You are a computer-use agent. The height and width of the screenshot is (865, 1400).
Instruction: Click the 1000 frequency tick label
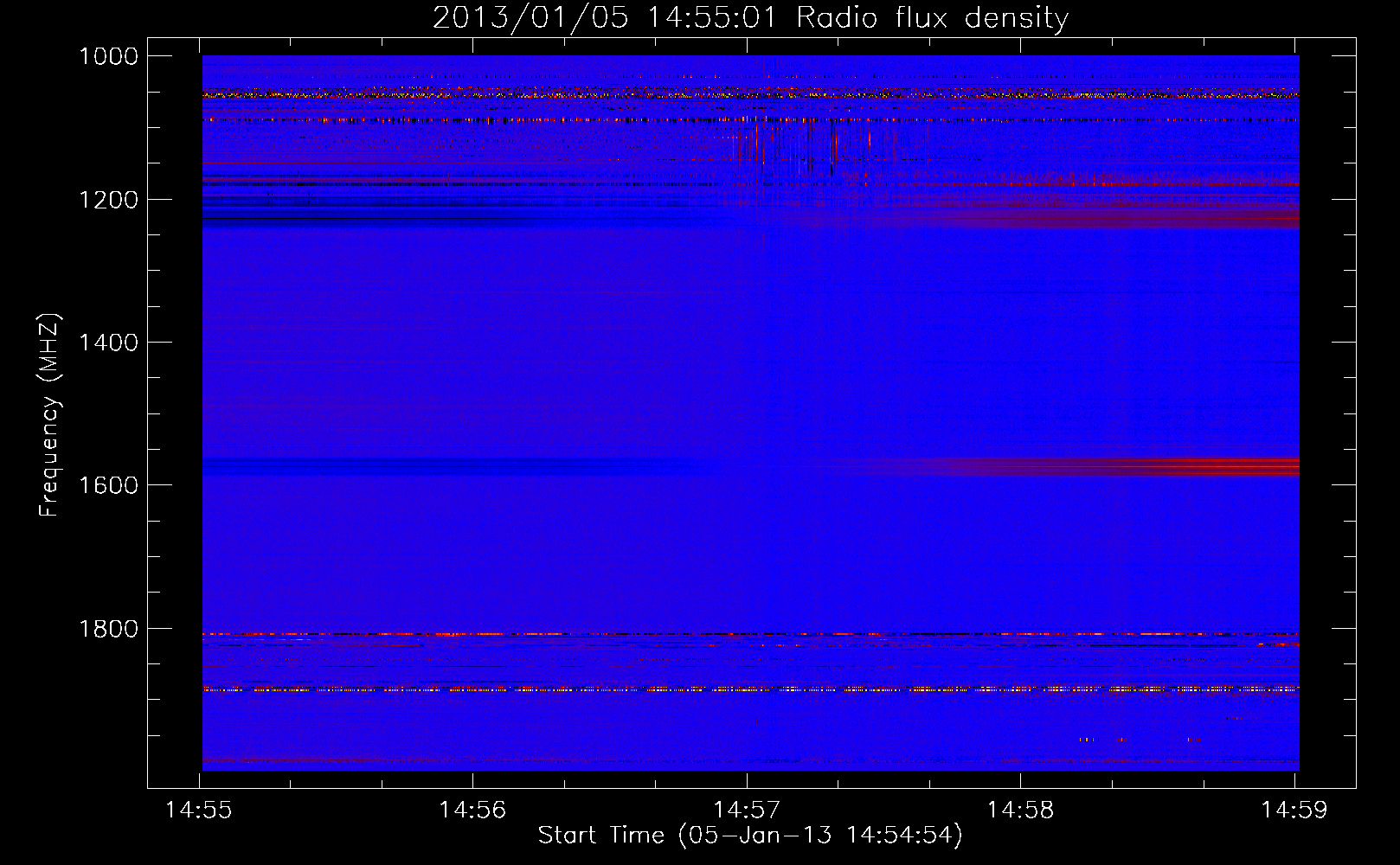pyautogui.click(x=108, y=56)
